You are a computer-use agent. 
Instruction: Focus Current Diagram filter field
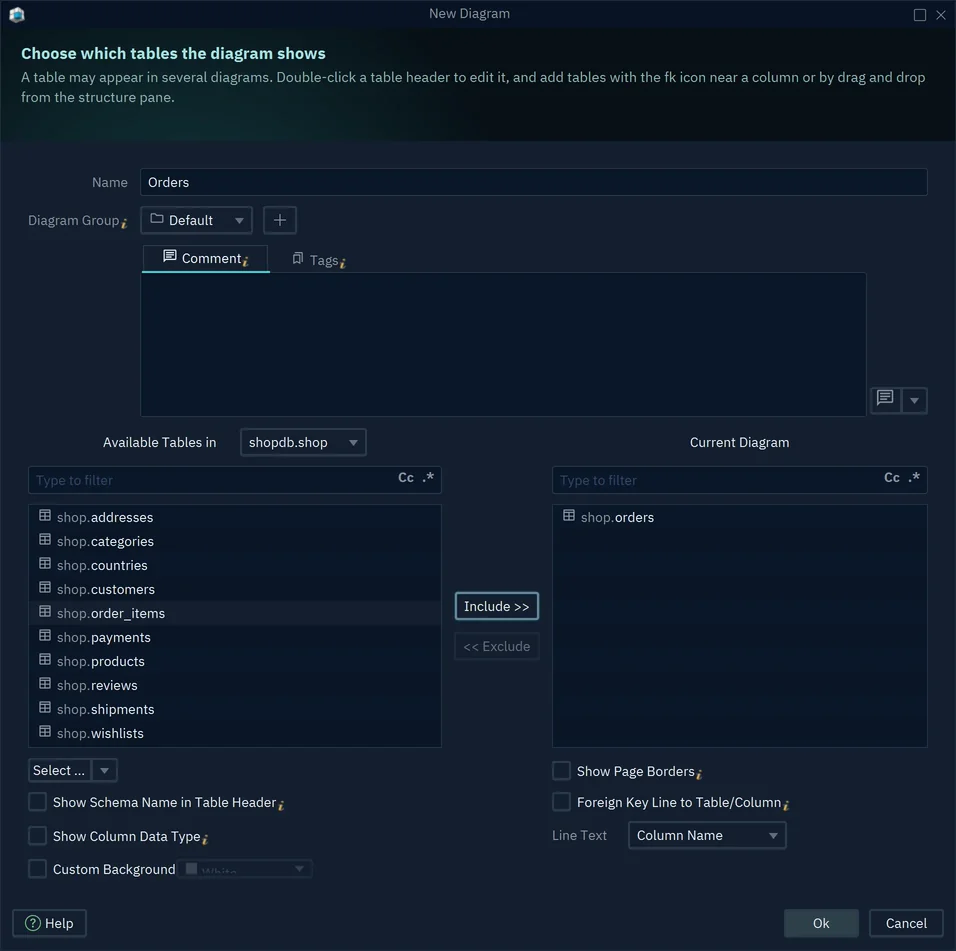pyautogui.click(x=740, y=480)
